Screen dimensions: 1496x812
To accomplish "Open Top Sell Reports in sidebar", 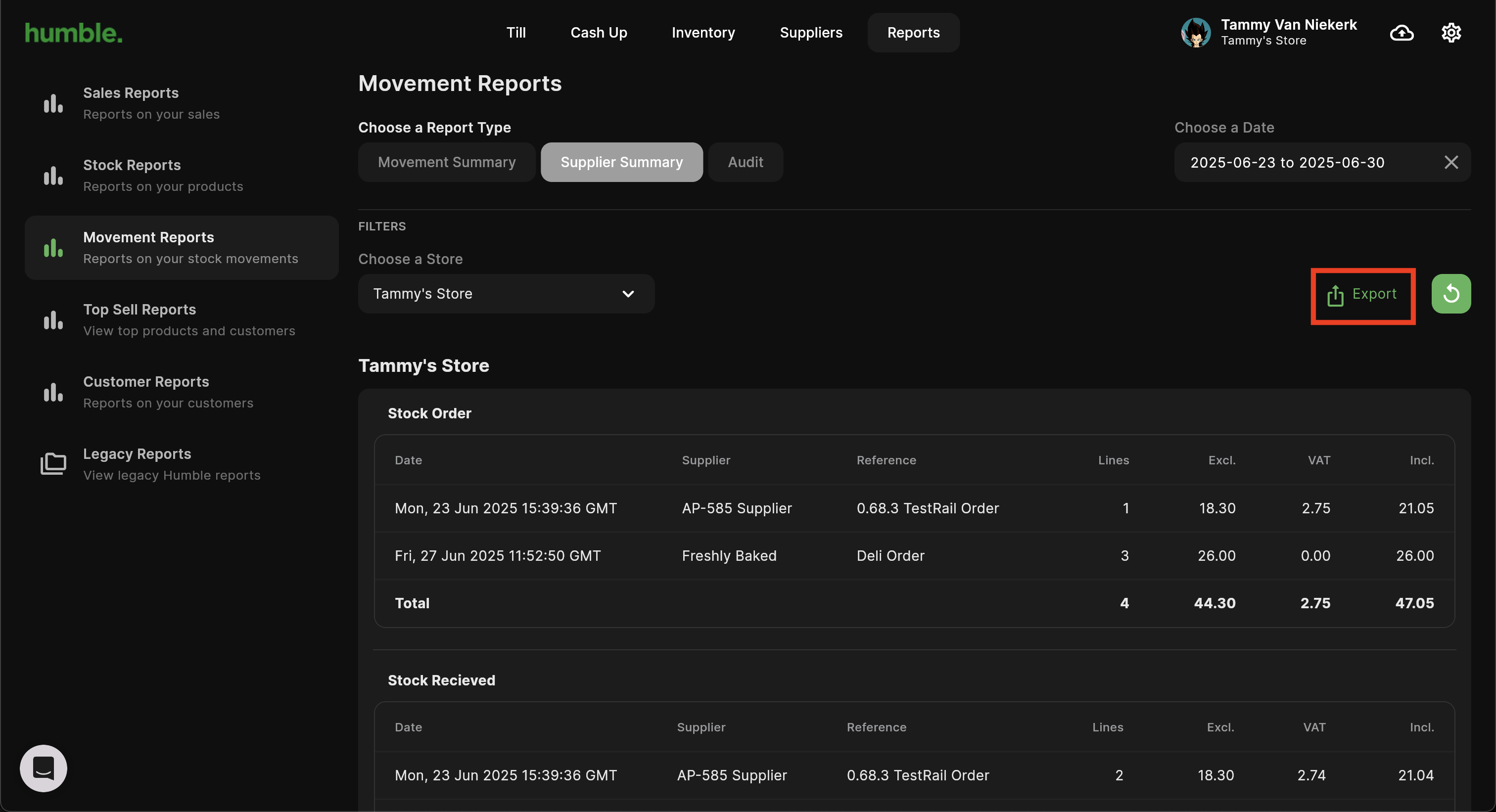I will pos(181,320).
